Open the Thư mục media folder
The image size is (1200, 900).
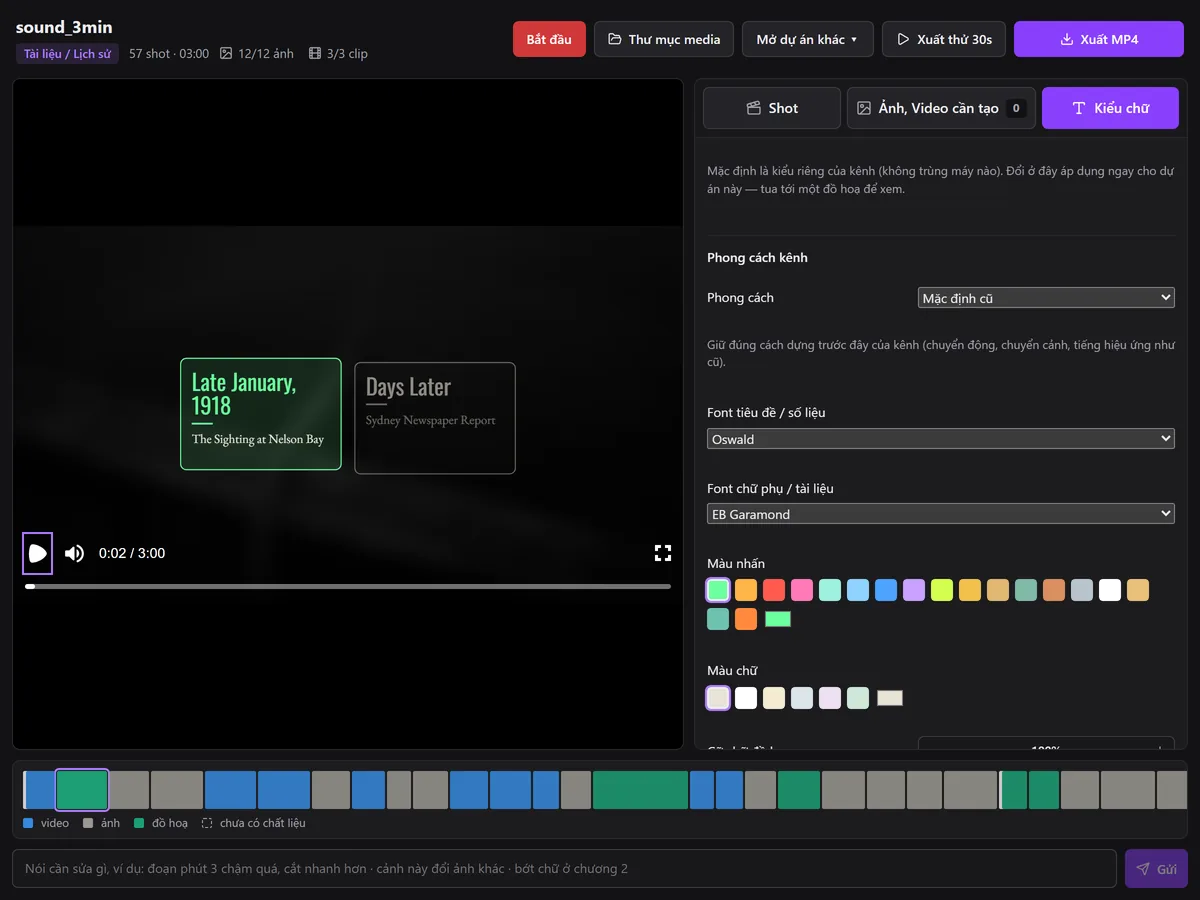[x=664, y=39]
